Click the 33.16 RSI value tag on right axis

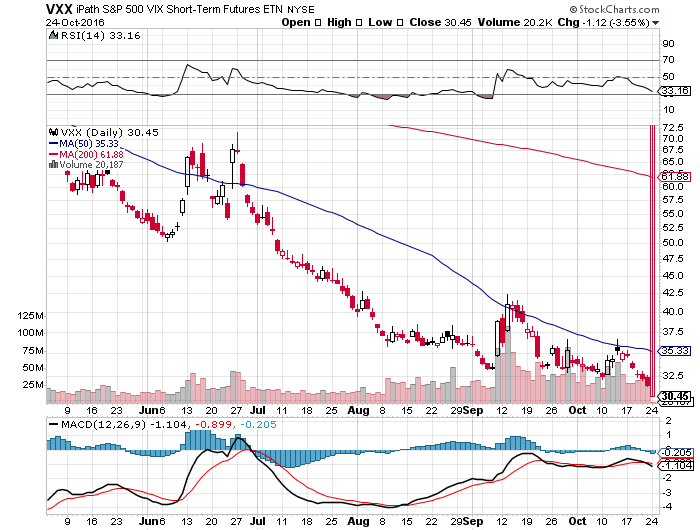tap(675, 91)
